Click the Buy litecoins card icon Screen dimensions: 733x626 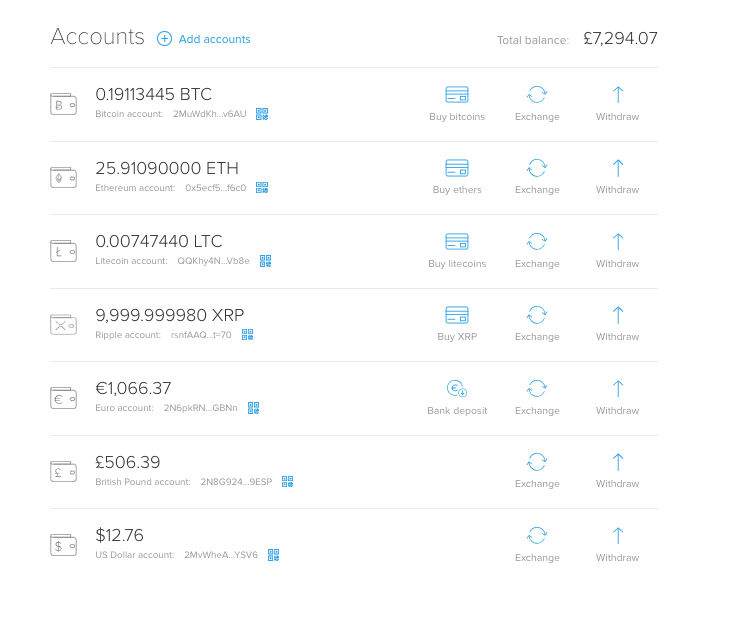[457, 242]
